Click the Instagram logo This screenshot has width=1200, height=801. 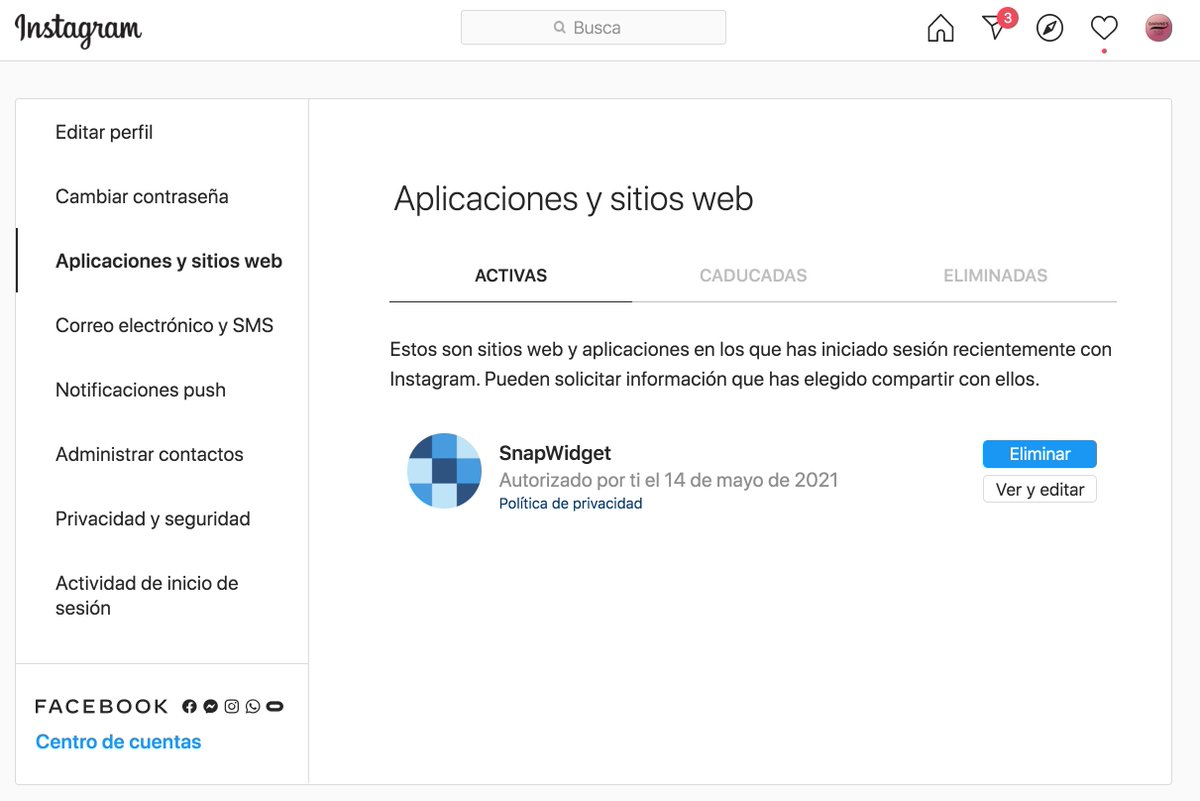78,30
